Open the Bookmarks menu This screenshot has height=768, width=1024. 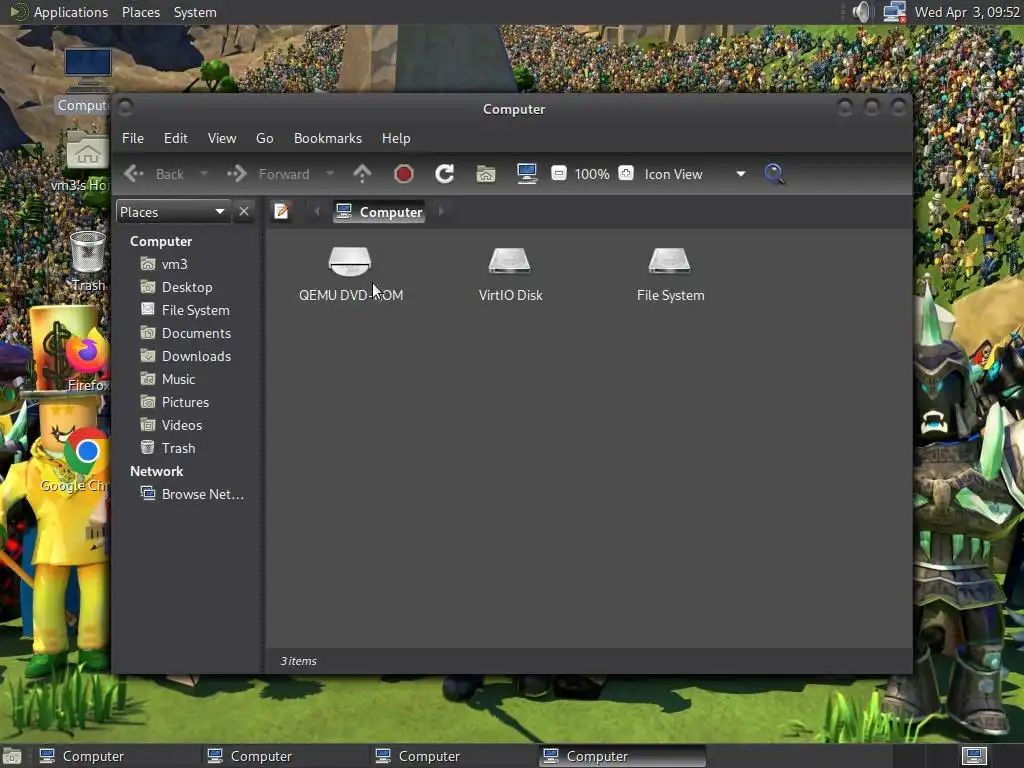328,138
